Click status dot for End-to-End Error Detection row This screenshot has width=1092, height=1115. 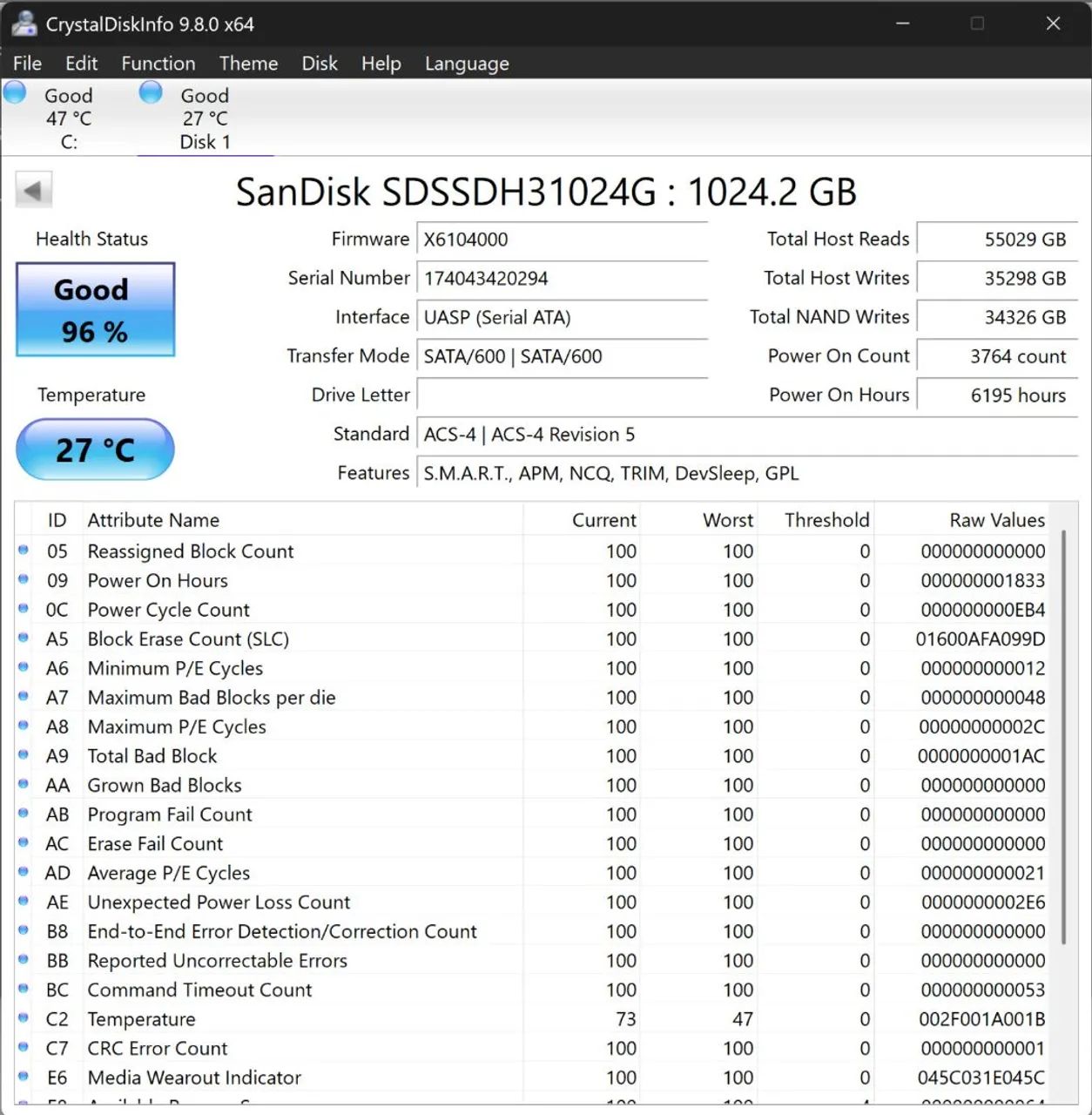pyautogui.click(x=24, y=929)
